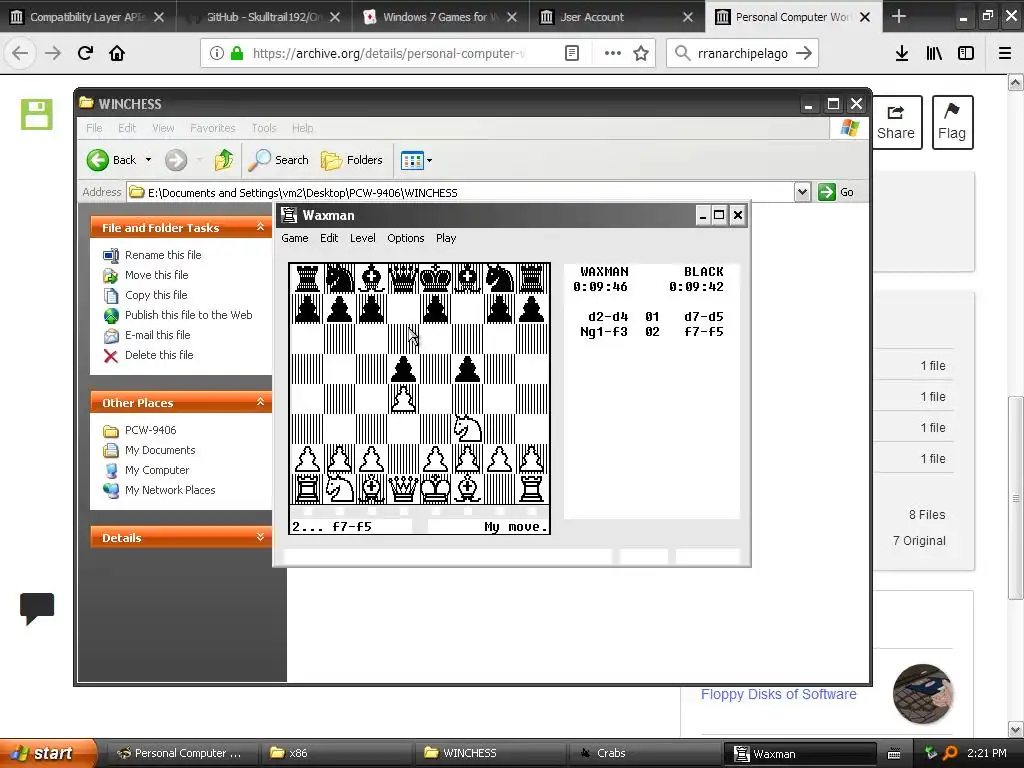Expand the Details panel
Screen dimensions: 1024x768
pos(260,537)
